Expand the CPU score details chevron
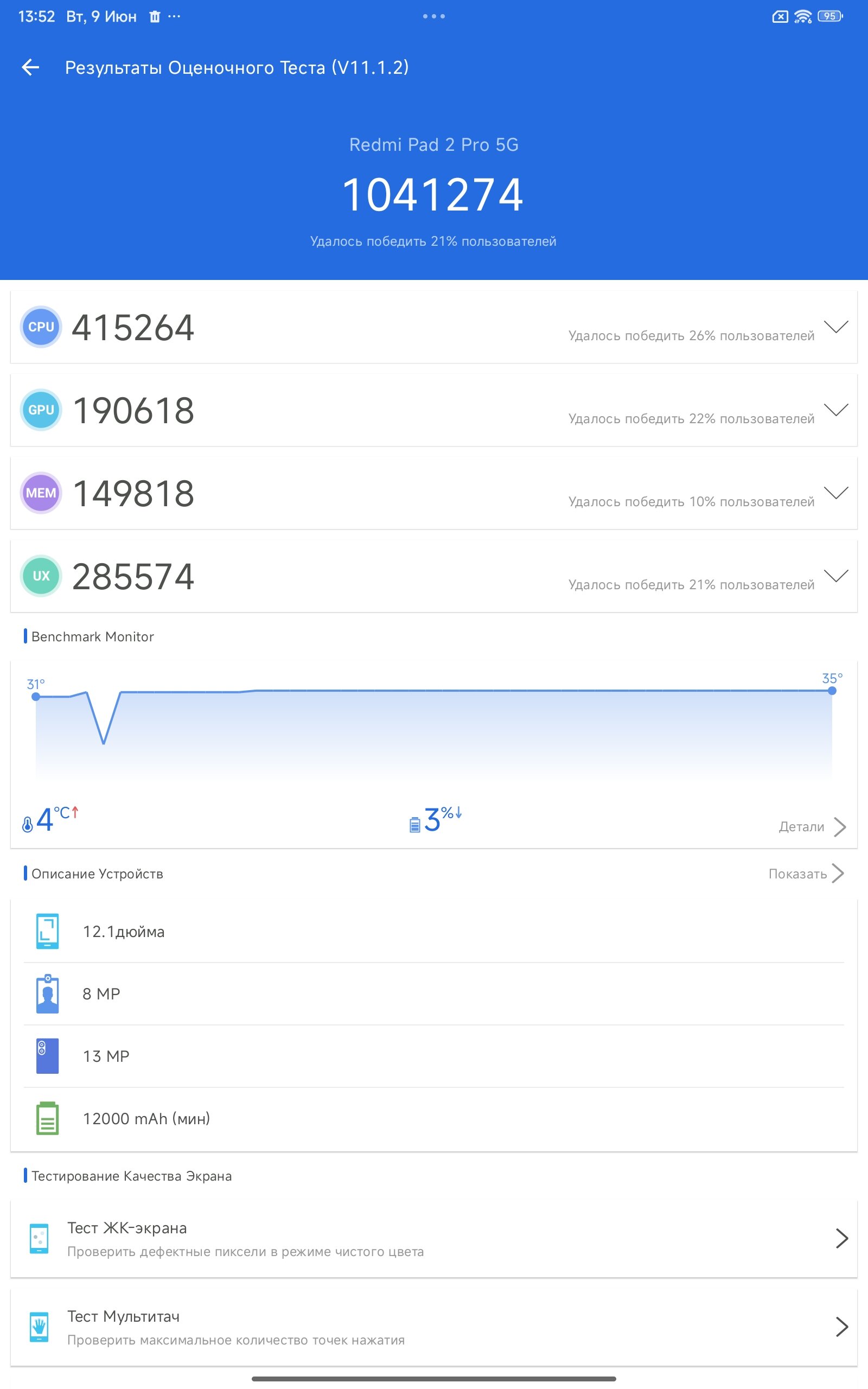 [836, 327]
